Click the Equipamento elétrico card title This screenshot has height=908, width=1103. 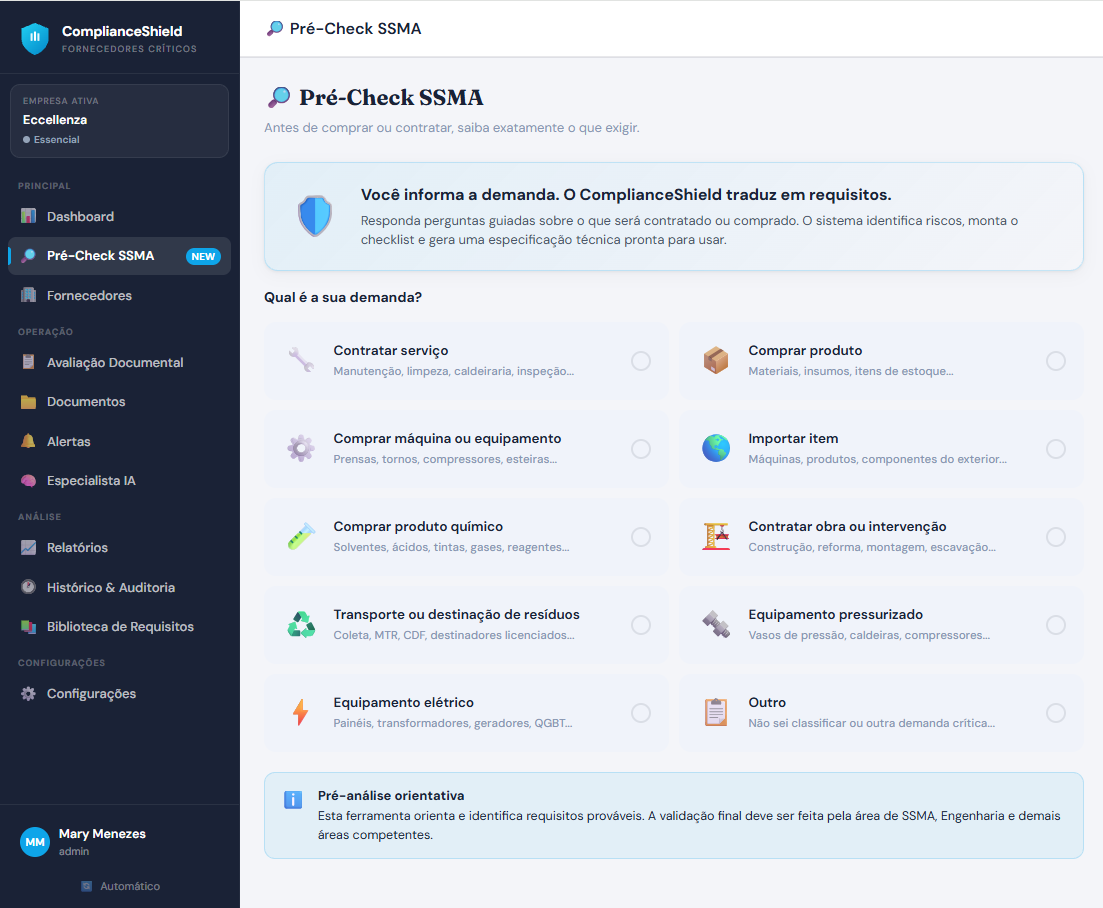point(403,702)
